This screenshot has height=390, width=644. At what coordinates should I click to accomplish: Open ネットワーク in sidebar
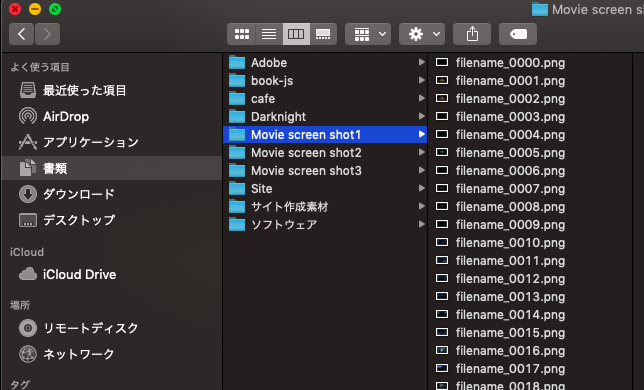[67, 354]
